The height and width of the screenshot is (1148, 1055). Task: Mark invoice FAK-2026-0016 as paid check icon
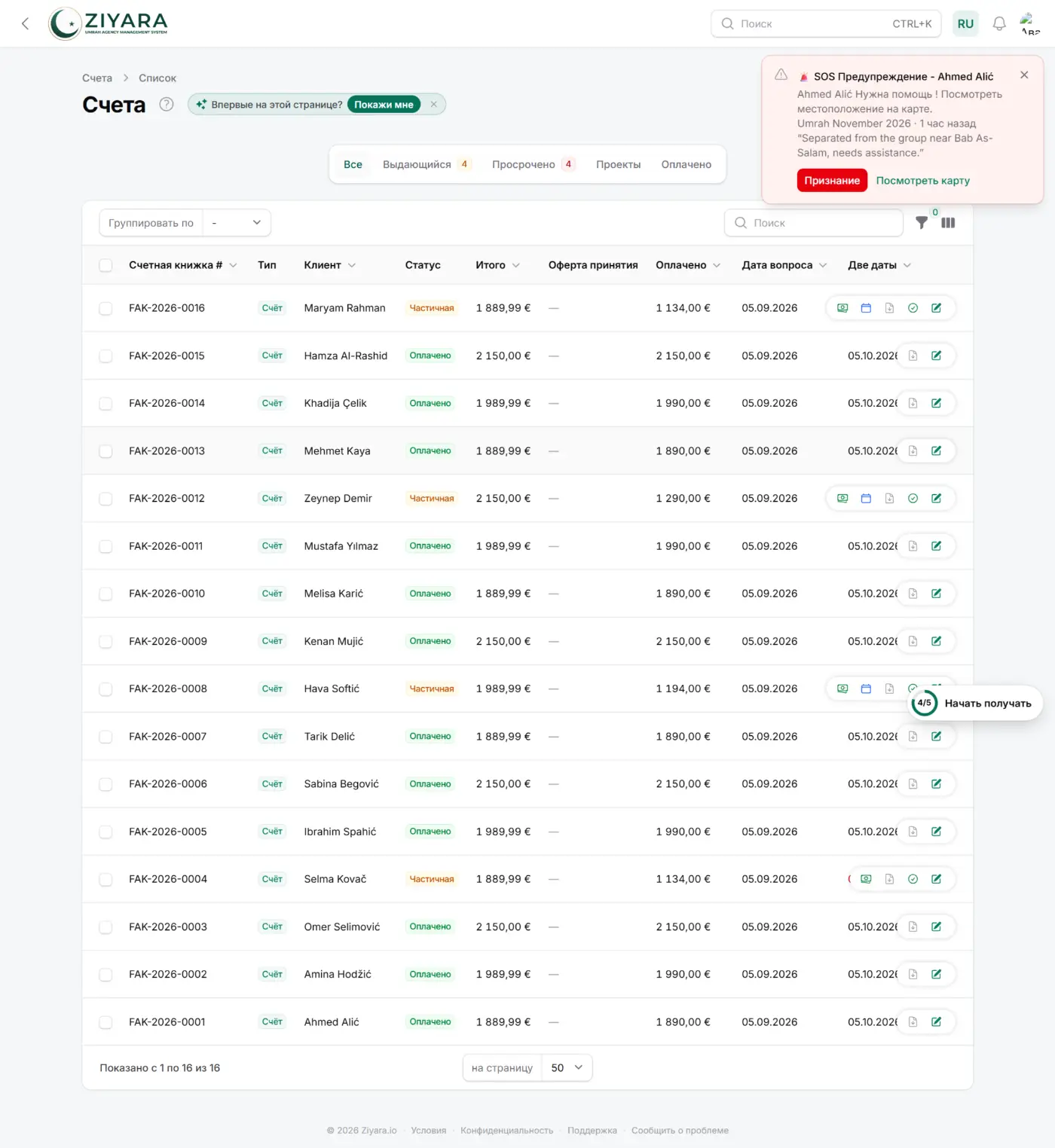coord(913,308)
